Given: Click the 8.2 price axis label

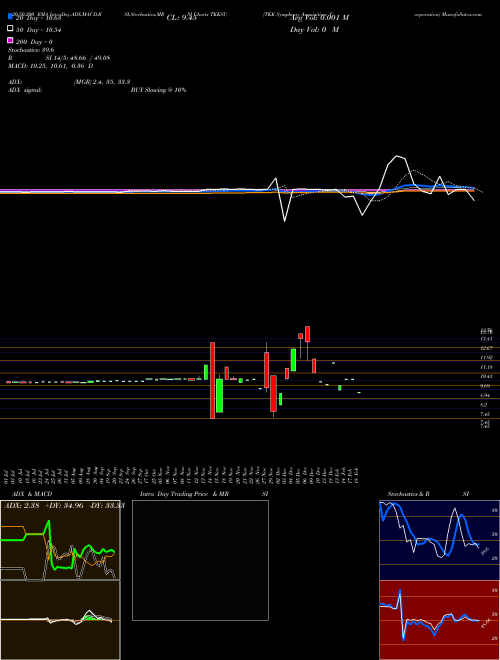Looking at the screenshot, I should pyautogui.click(x=484, y=405).
